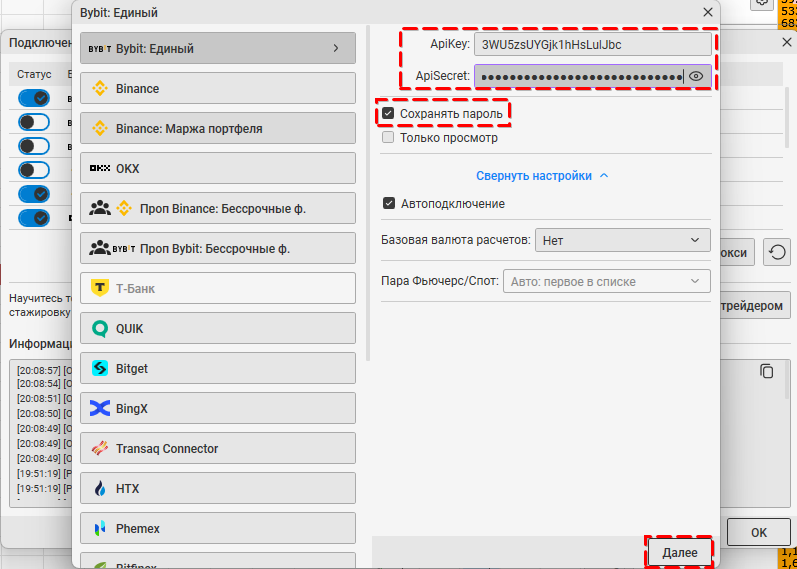Click people icon in Проп Bybit row
The width and height of the screenshot is (797, 569).
(100, 248)
